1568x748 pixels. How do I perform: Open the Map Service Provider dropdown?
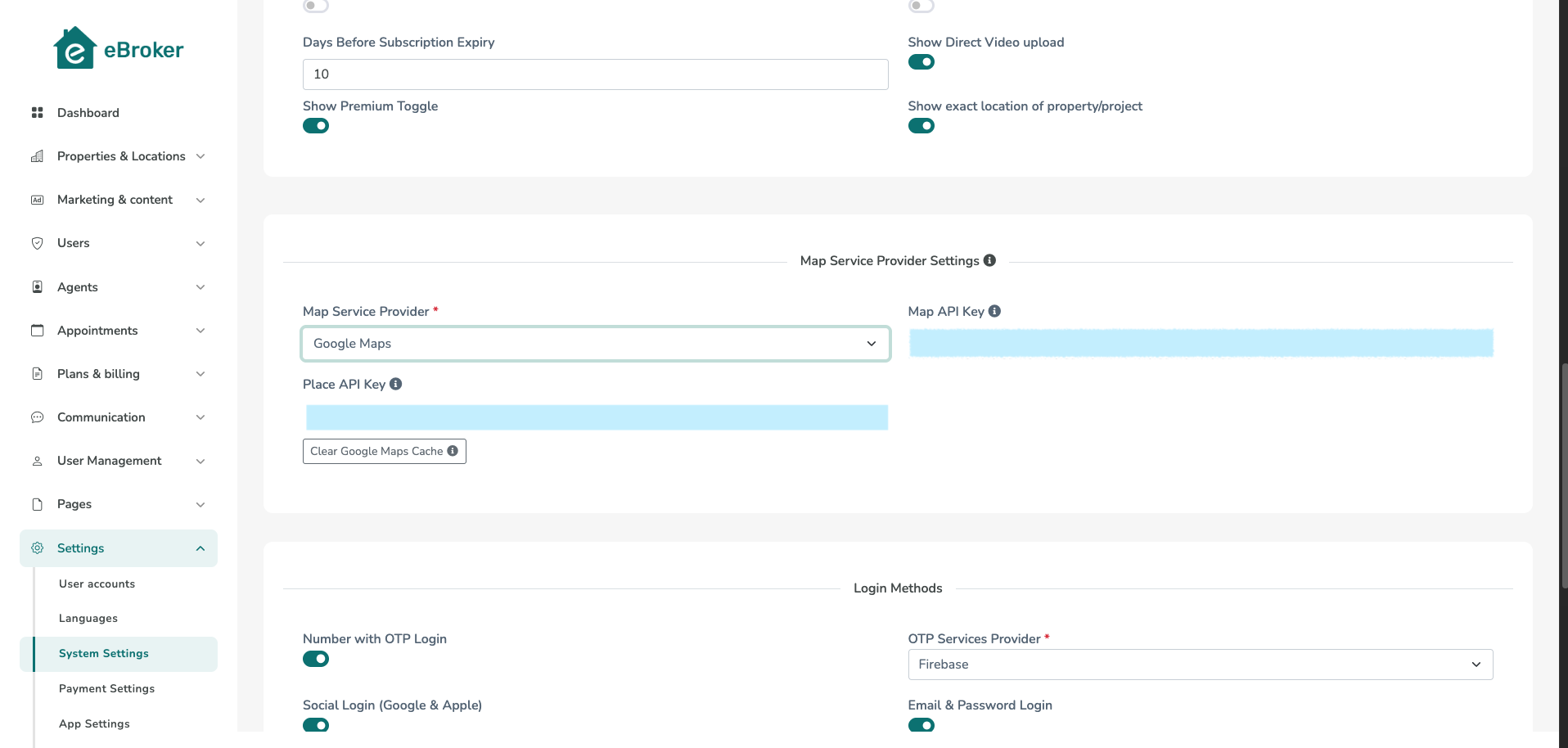pyautogui.click(x=596, y=344)
